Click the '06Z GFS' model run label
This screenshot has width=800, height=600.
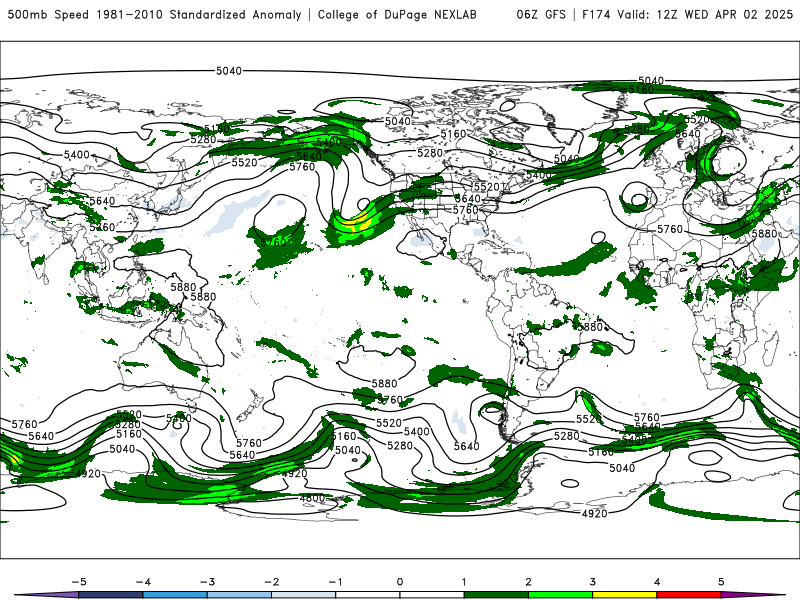point(541,15)
